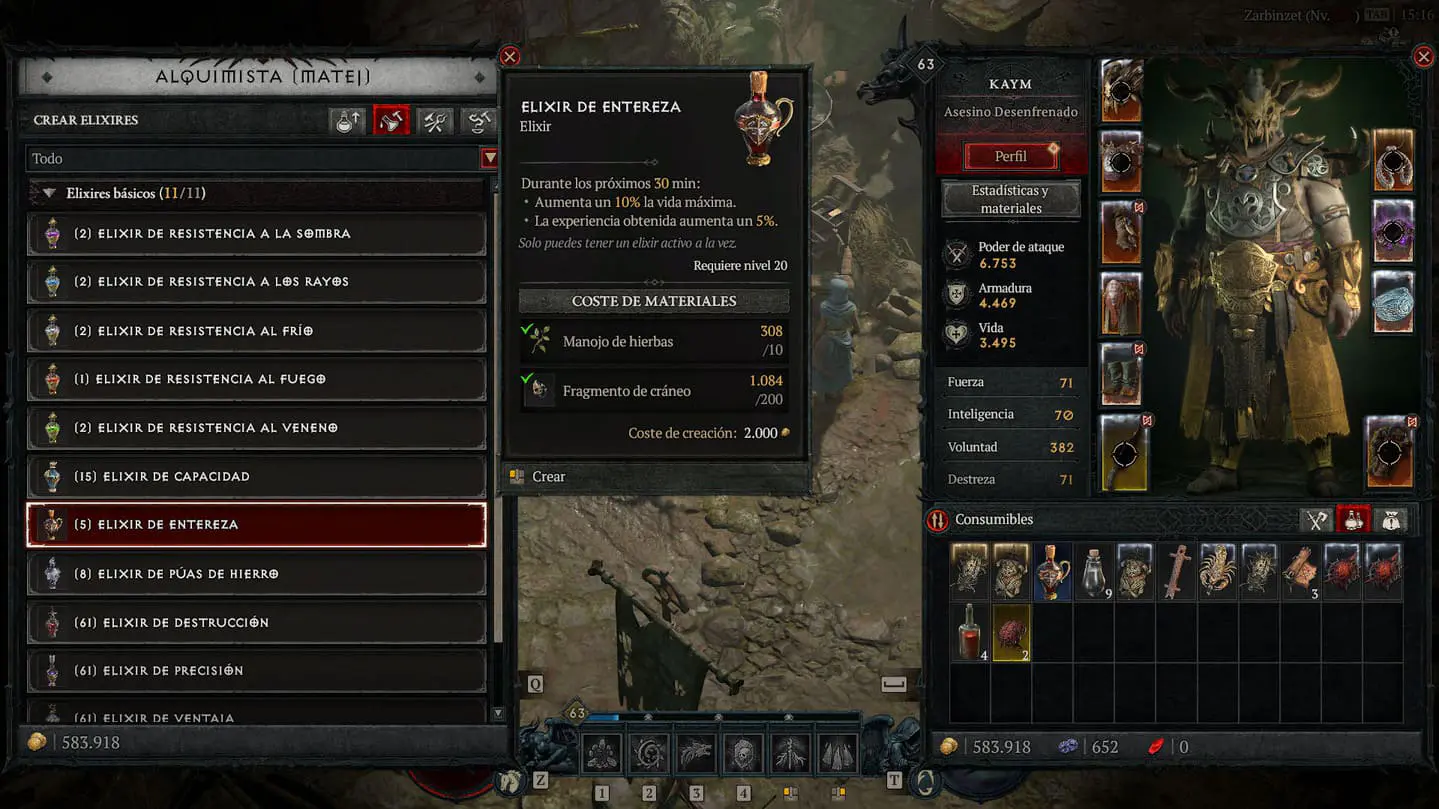Open the Todo filter dropdown
The width and height of the screenshot is (1439, 809).
pyautogui.click(x=262, y=158)
